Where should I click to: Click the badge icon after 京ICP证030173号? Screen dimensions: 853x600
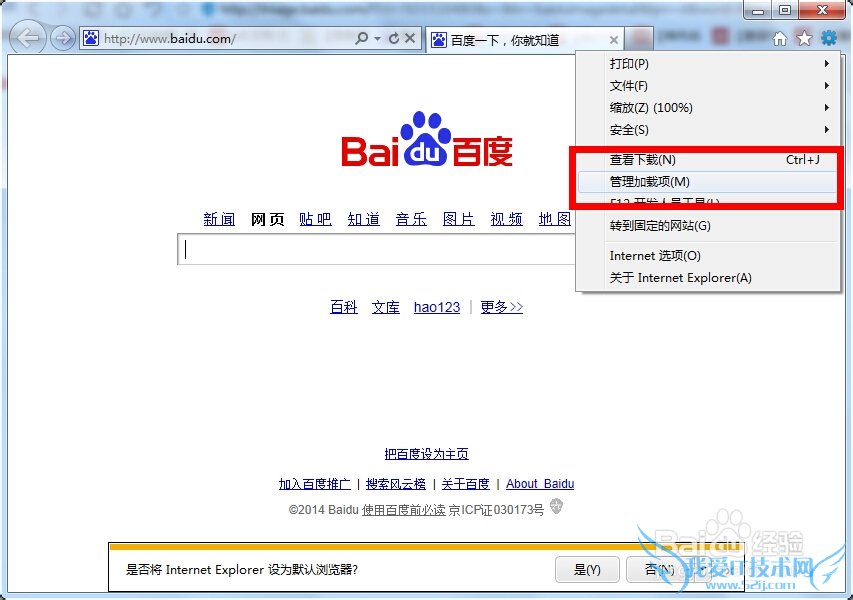[556, 507]
